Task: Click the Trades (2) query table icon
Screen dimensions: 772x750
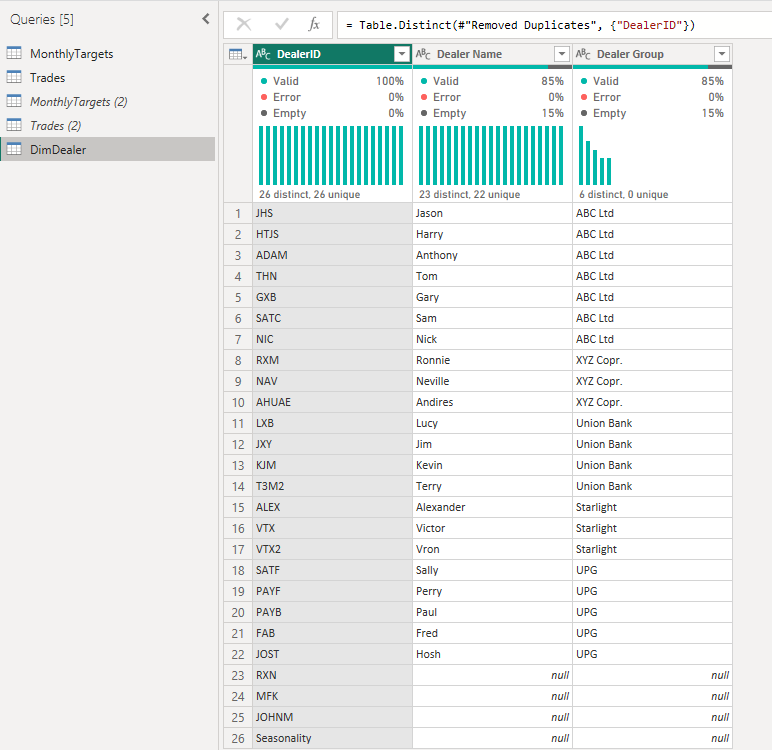Action: (14, 126)
